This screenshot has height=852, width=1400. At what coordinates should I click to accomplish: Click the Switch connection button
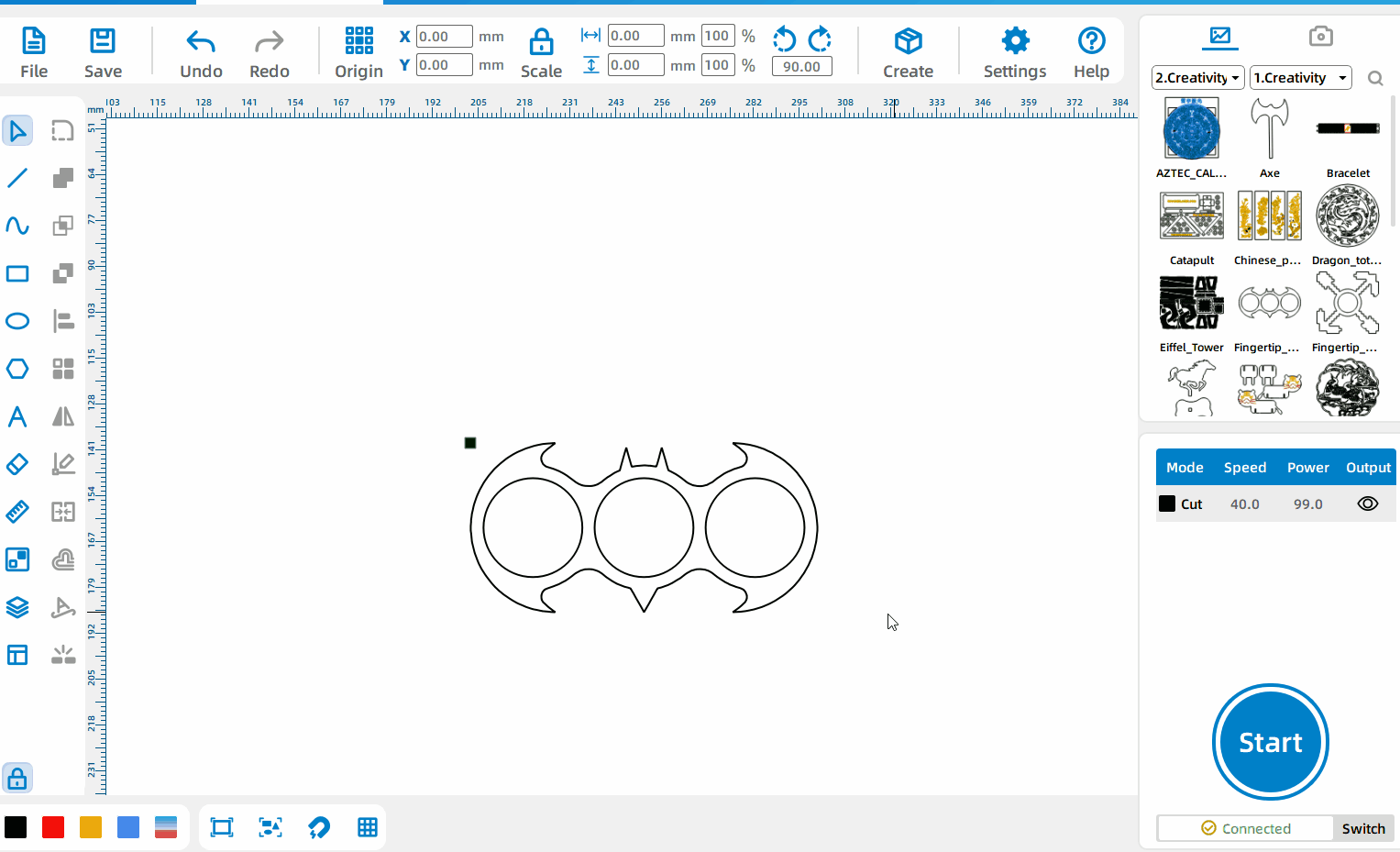click(x=1363, y=828)
